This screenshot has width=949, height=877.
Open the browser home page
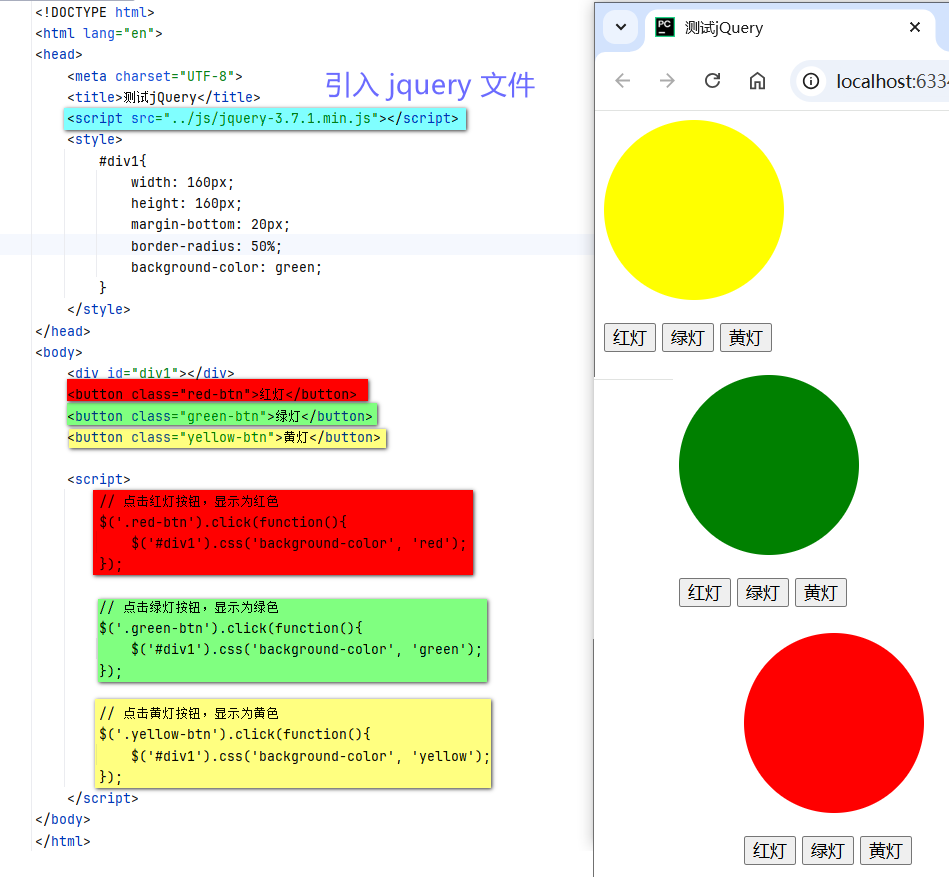point(757,80)
